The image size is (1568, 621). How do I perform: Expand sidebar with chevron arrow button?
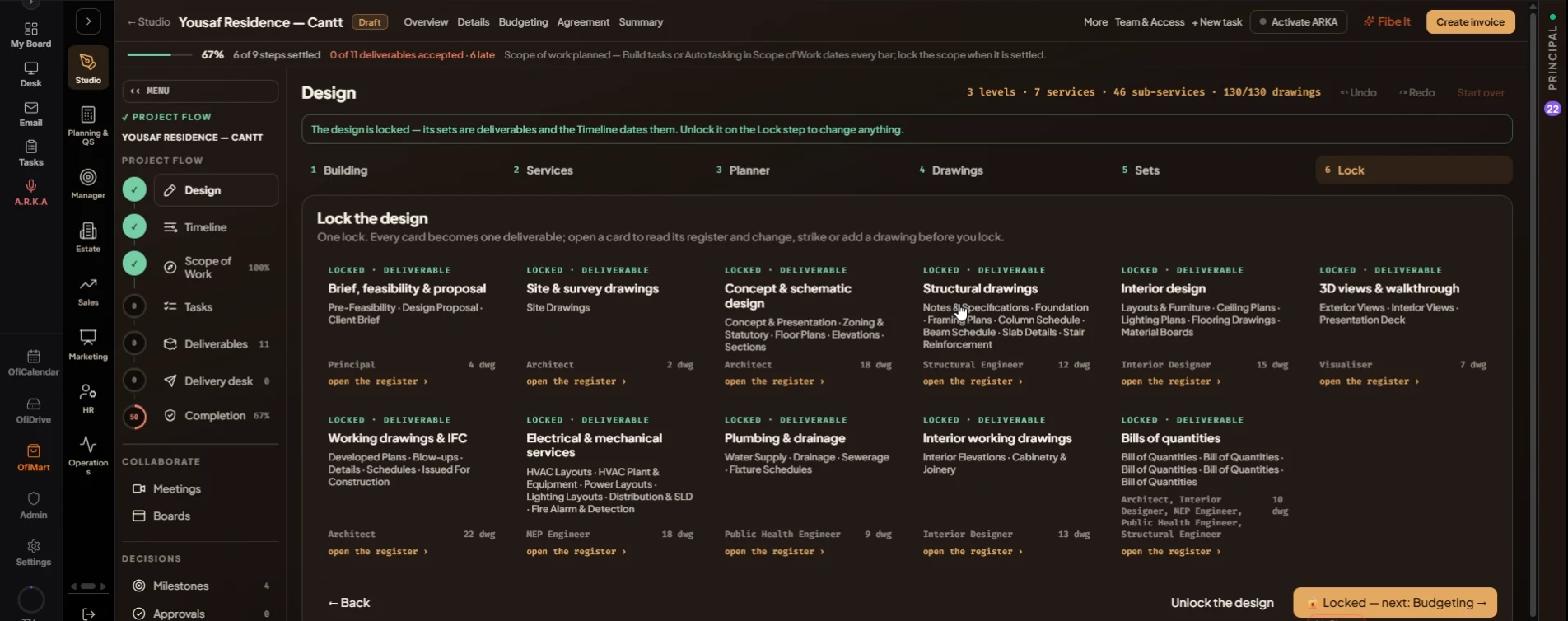point(88,21)
